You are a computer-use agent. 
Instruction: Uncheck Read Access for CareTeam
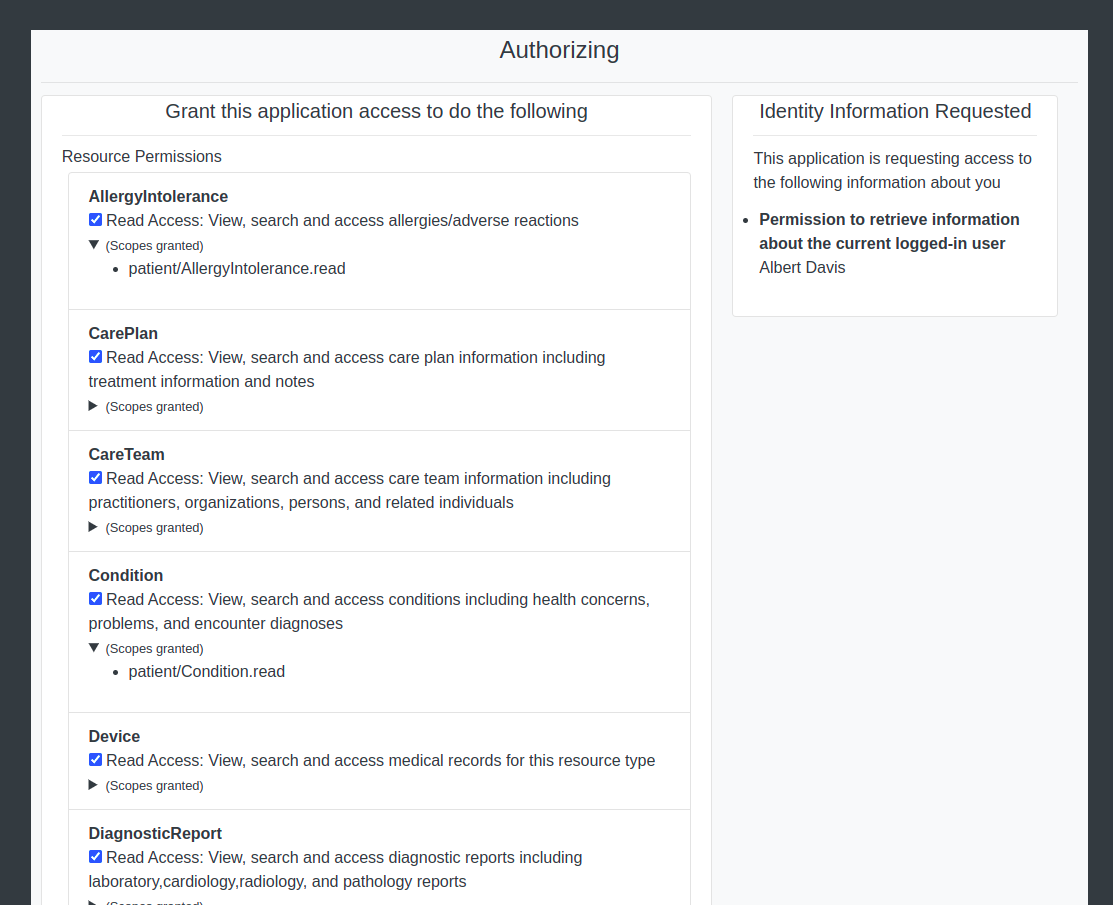(95, 477)
